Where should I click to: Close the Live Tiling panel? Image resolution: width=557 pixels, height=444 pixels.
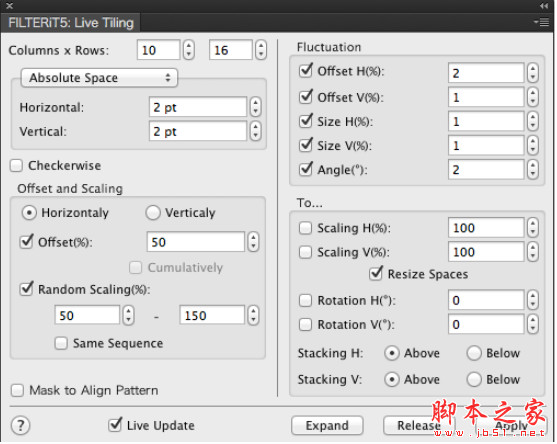(10, 6)
